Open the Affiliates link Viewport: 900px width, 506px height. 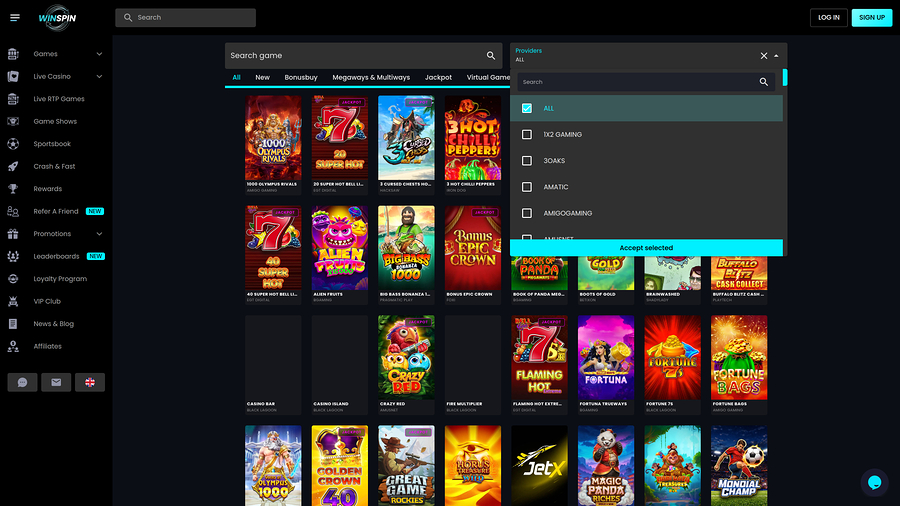coord(48,347)
